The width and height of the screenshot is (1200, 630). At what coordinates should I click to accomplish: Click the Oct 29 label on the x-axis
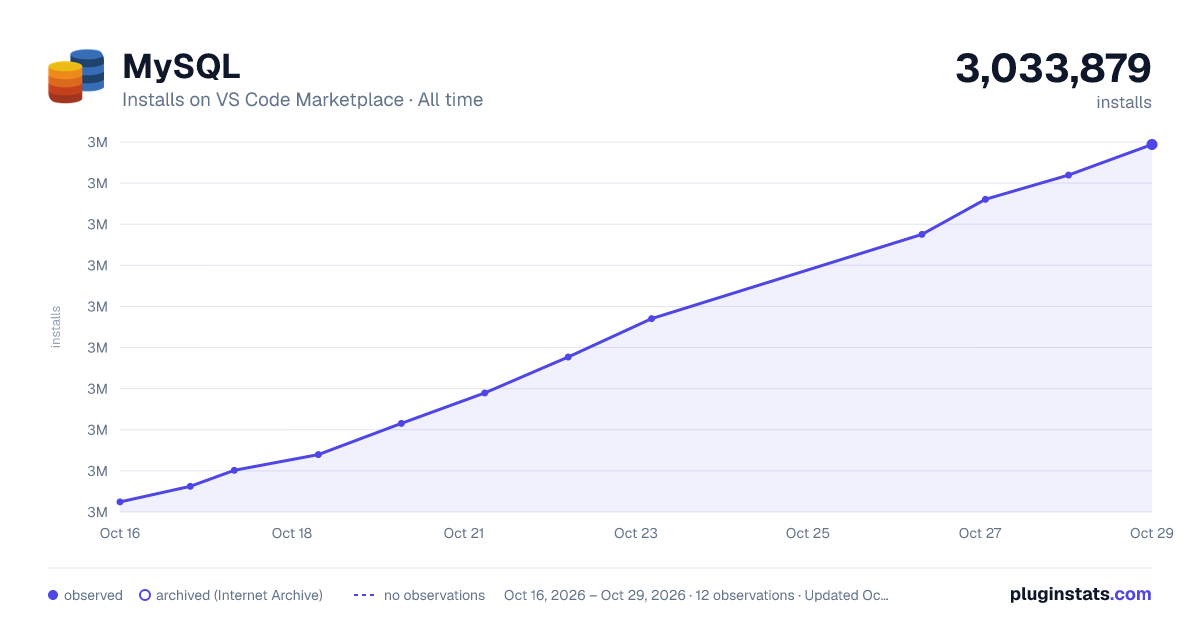click(1151, 533)
